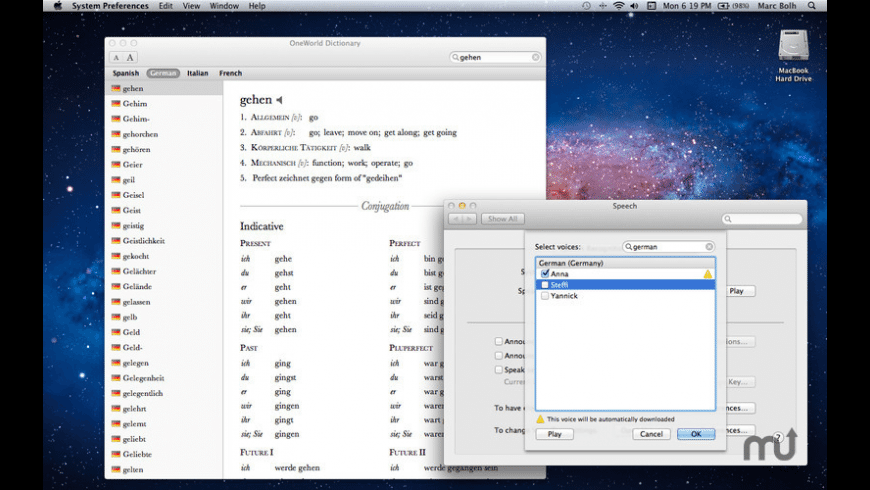This screenshot has width=870, height=490.
Task: Select gelassen in the word list
Action: [164, 302]
